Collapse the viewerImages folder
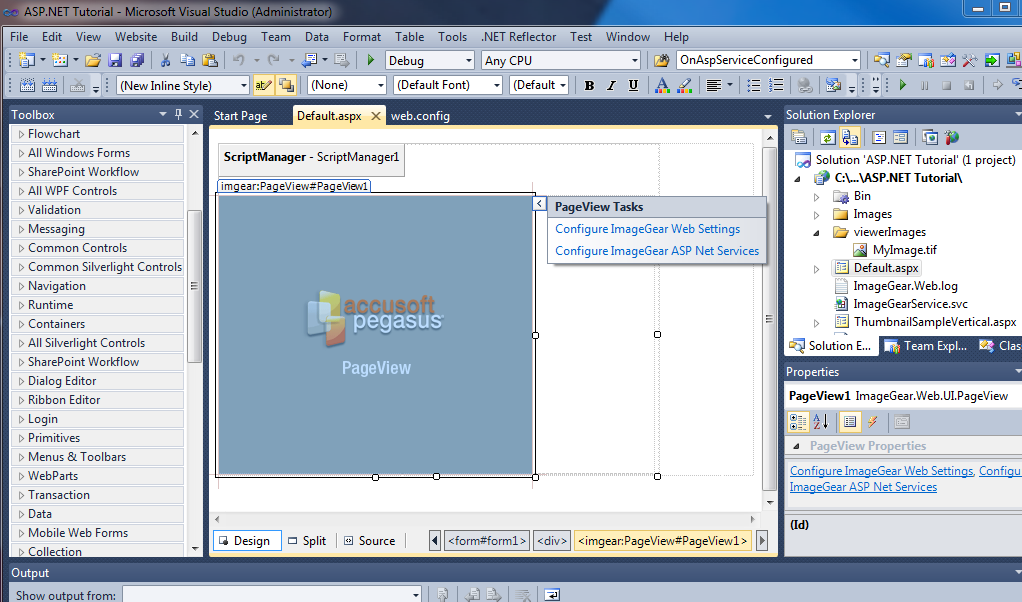The height and width of the screenshot is (602, 1022). pyautogui.click(x=817, y=233)
